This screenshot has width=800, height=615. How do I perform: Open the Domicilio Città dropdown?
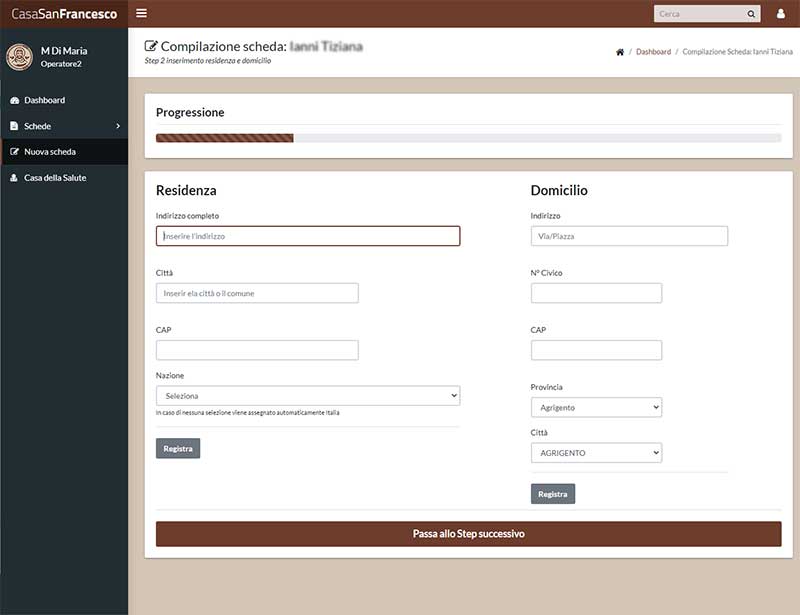596,453
